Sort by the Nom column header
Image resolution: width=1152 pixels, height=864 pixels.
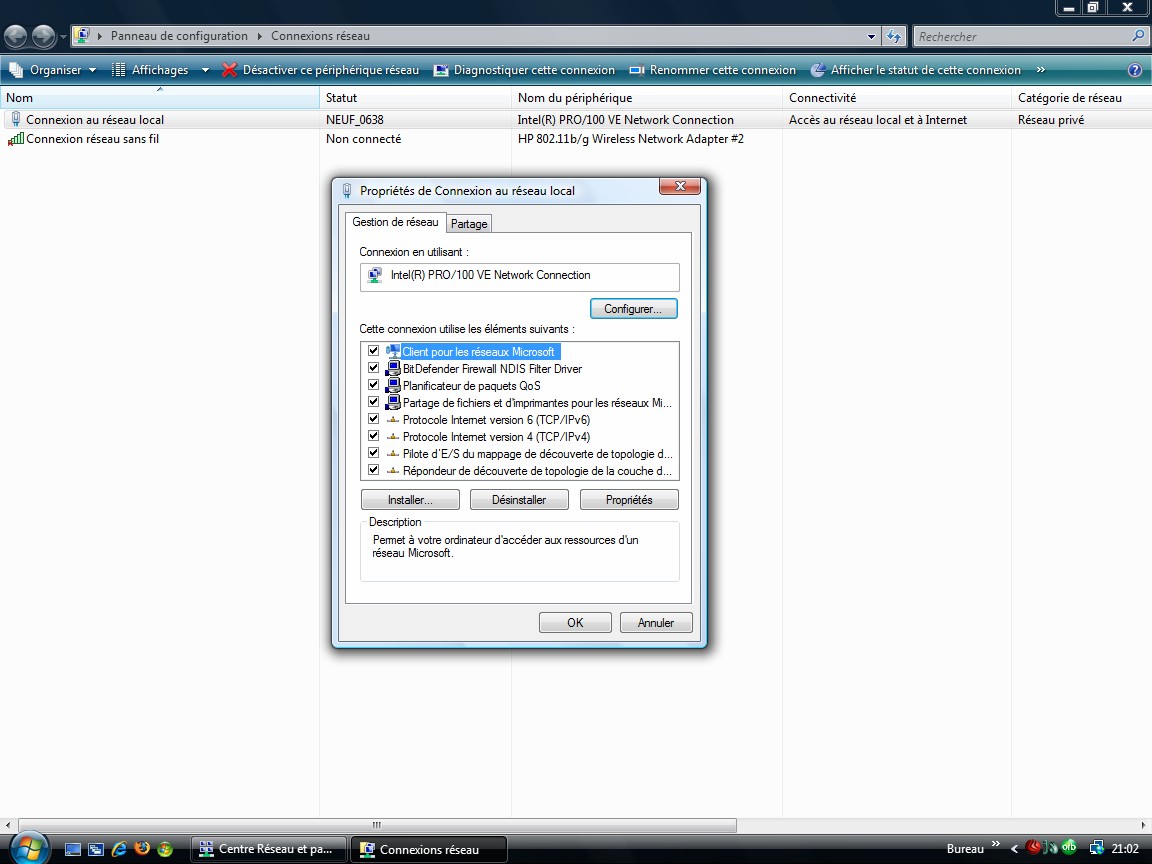[160, 98]
